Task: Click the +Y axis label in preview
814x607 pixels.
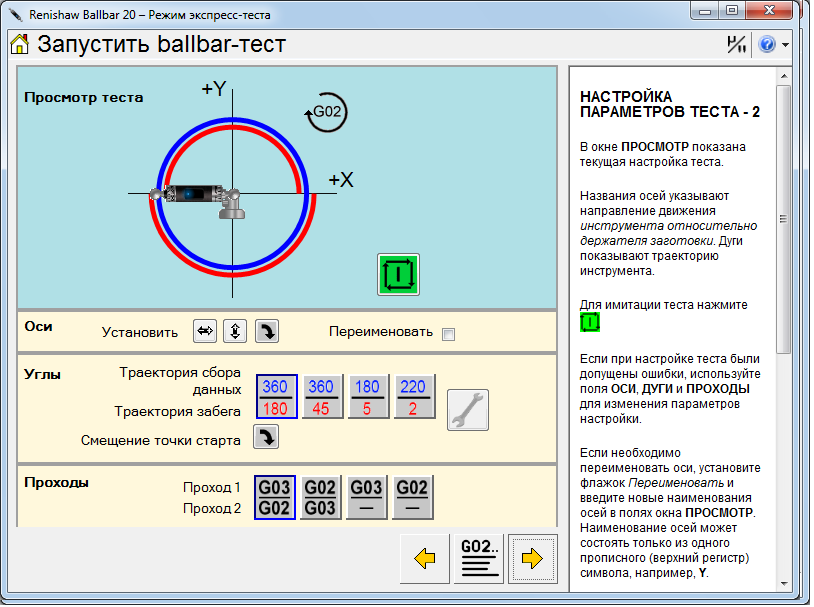Action: [214, 89]
